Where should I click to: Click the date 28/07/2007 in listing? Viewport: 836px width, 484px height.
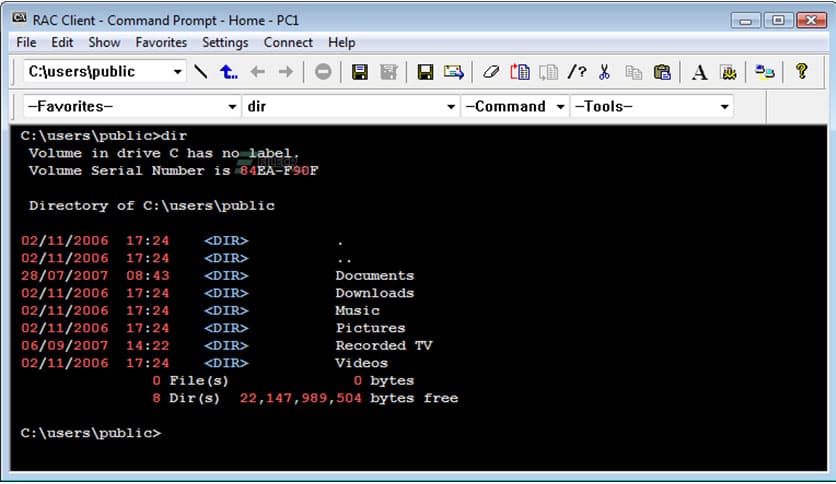click(x=65, y=276)
